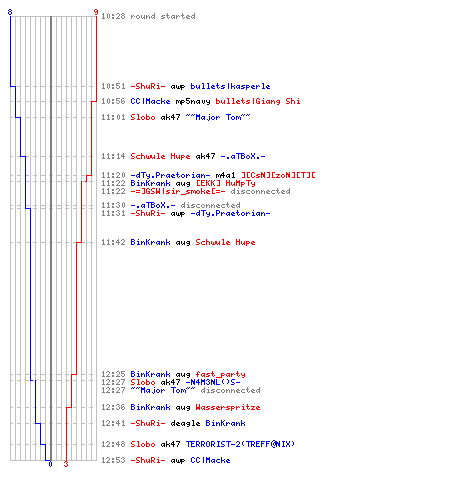Click BinKrank in the 11:42 row
Viewport: 450px width, 500px height.
pyautogui.click(x=150, y=242)
